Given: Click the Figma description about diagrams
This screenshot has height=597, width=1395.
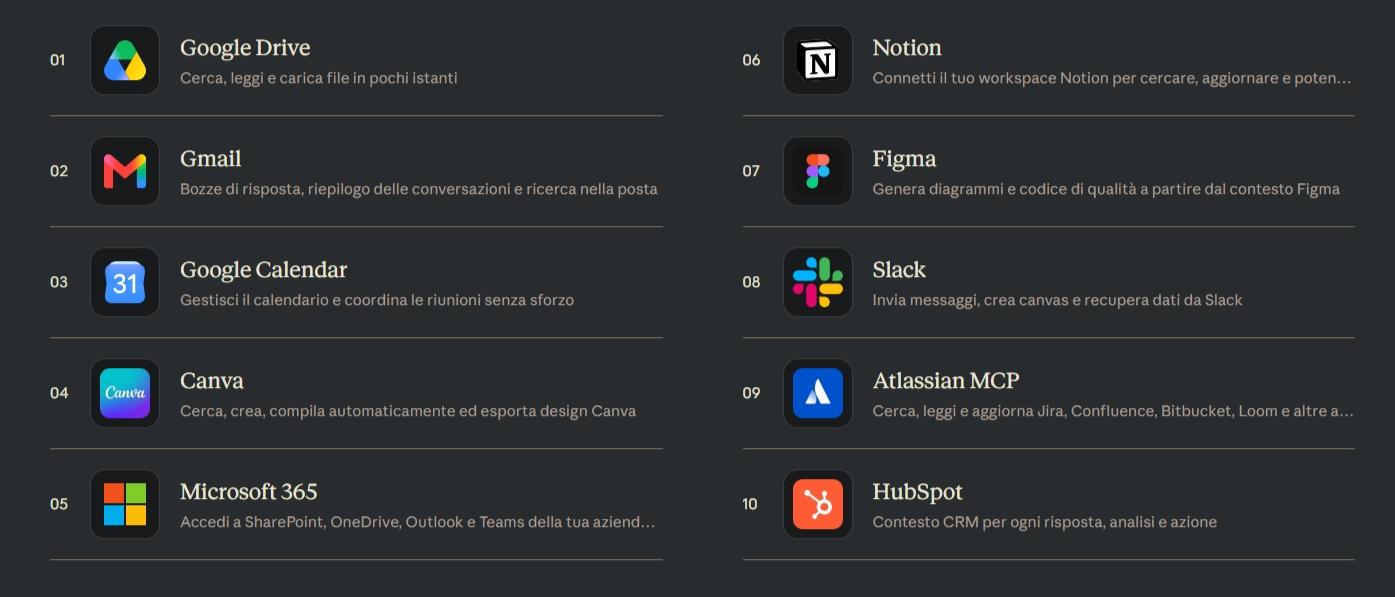Looking at the screenshot, I should 1106,189.
